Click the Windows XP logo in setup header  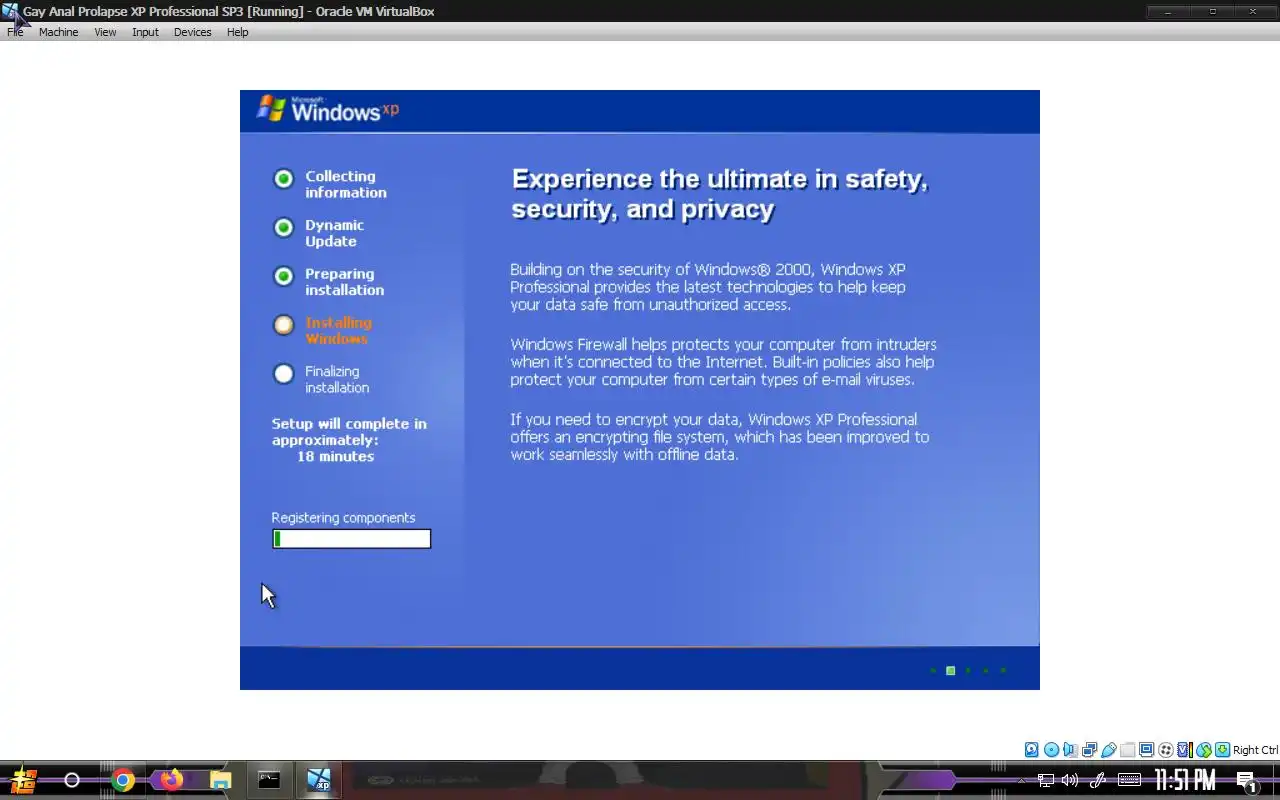(x=328, y=110)
